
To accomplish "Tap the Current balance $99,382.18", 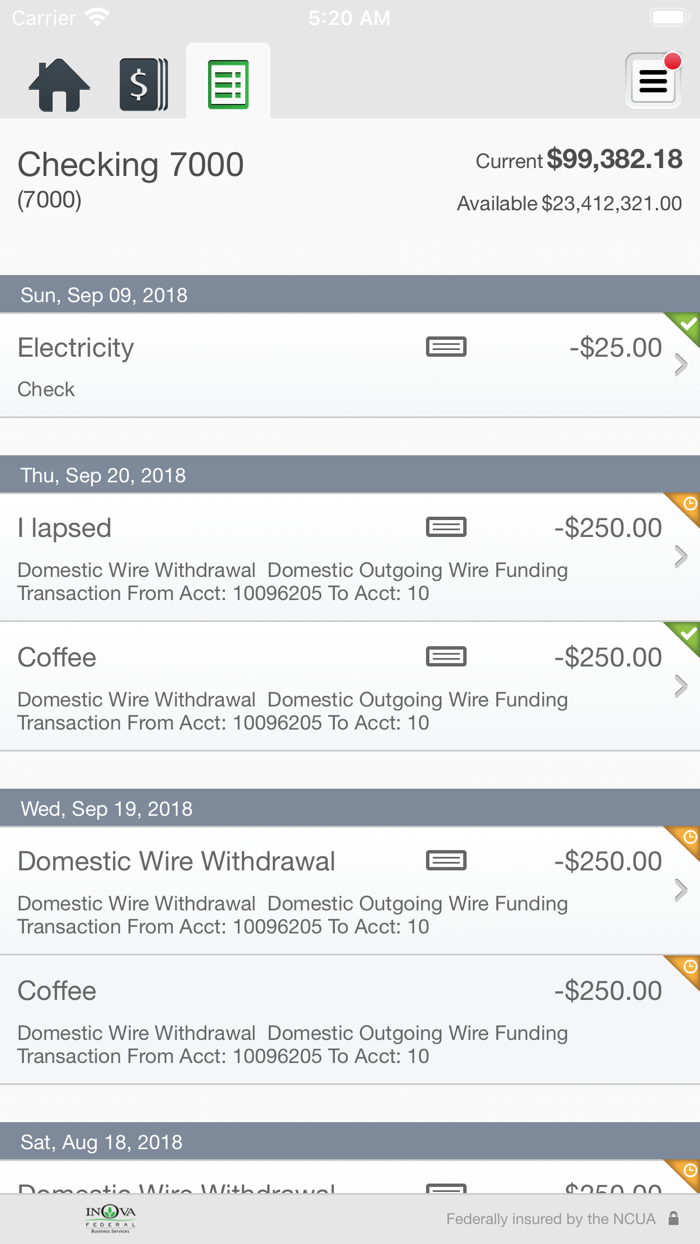I will click(613, 160).
